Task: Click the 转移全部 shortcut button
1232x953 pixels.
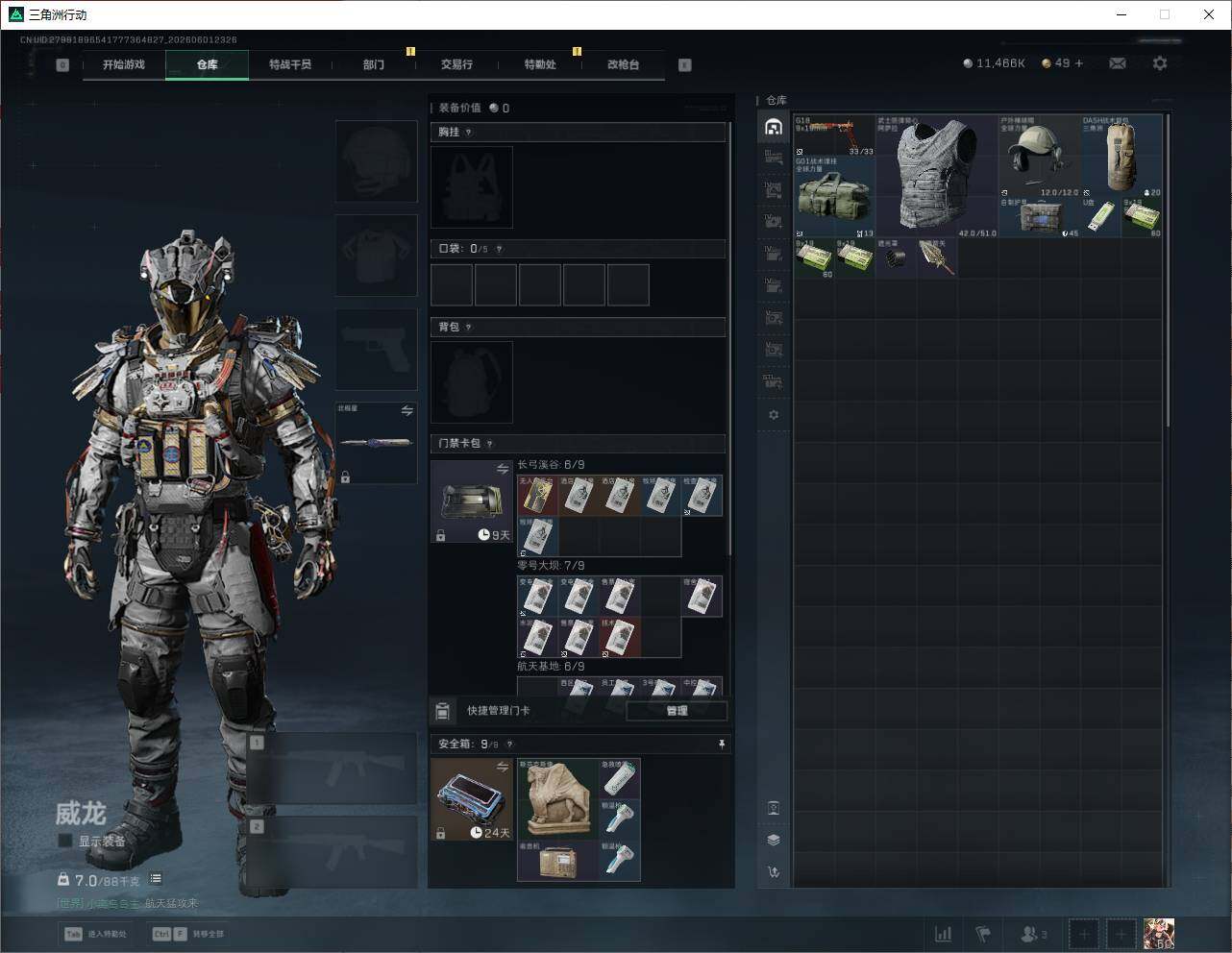Action: click(188, 934)
